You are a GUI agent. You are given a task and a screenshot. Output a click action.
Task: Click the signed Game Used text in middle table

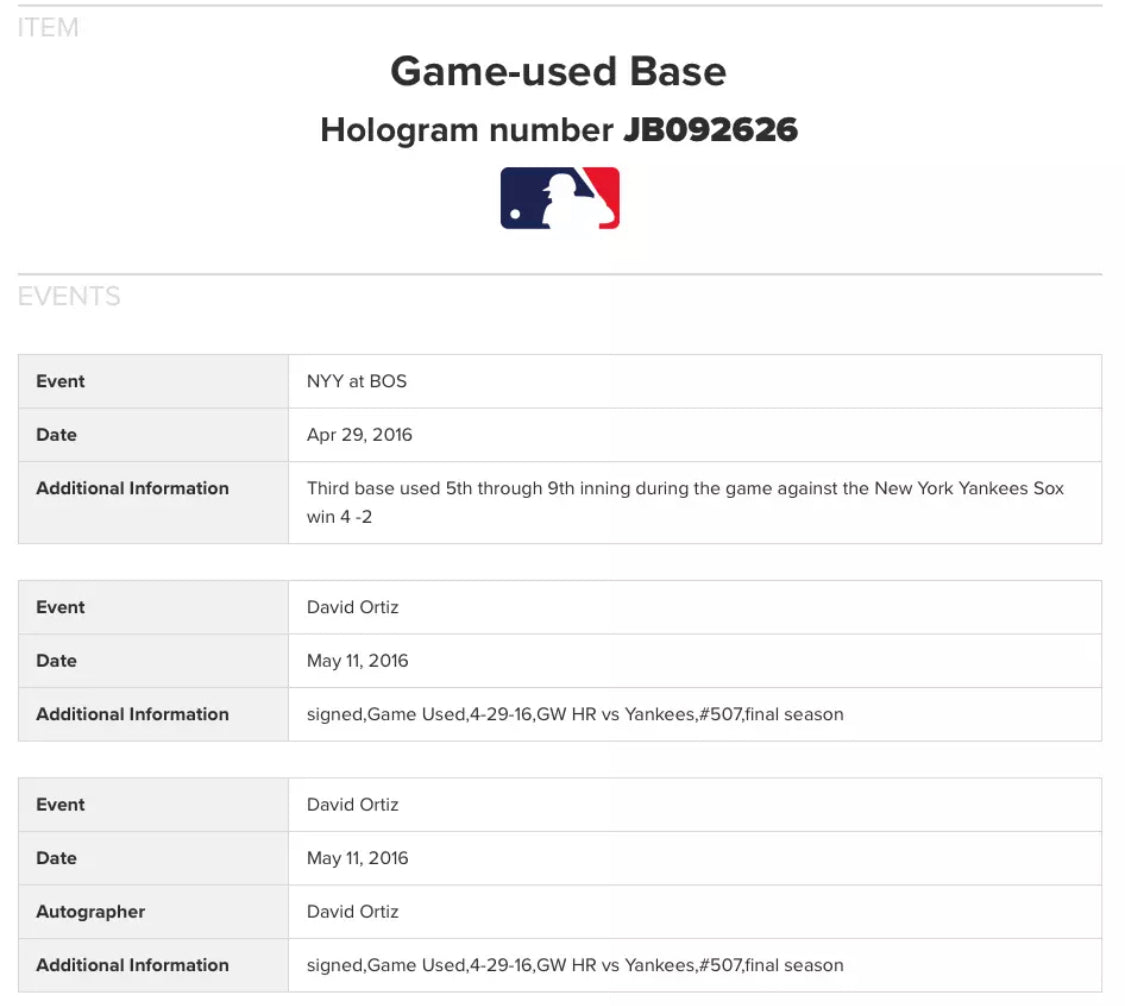click(x=574, y=714)
